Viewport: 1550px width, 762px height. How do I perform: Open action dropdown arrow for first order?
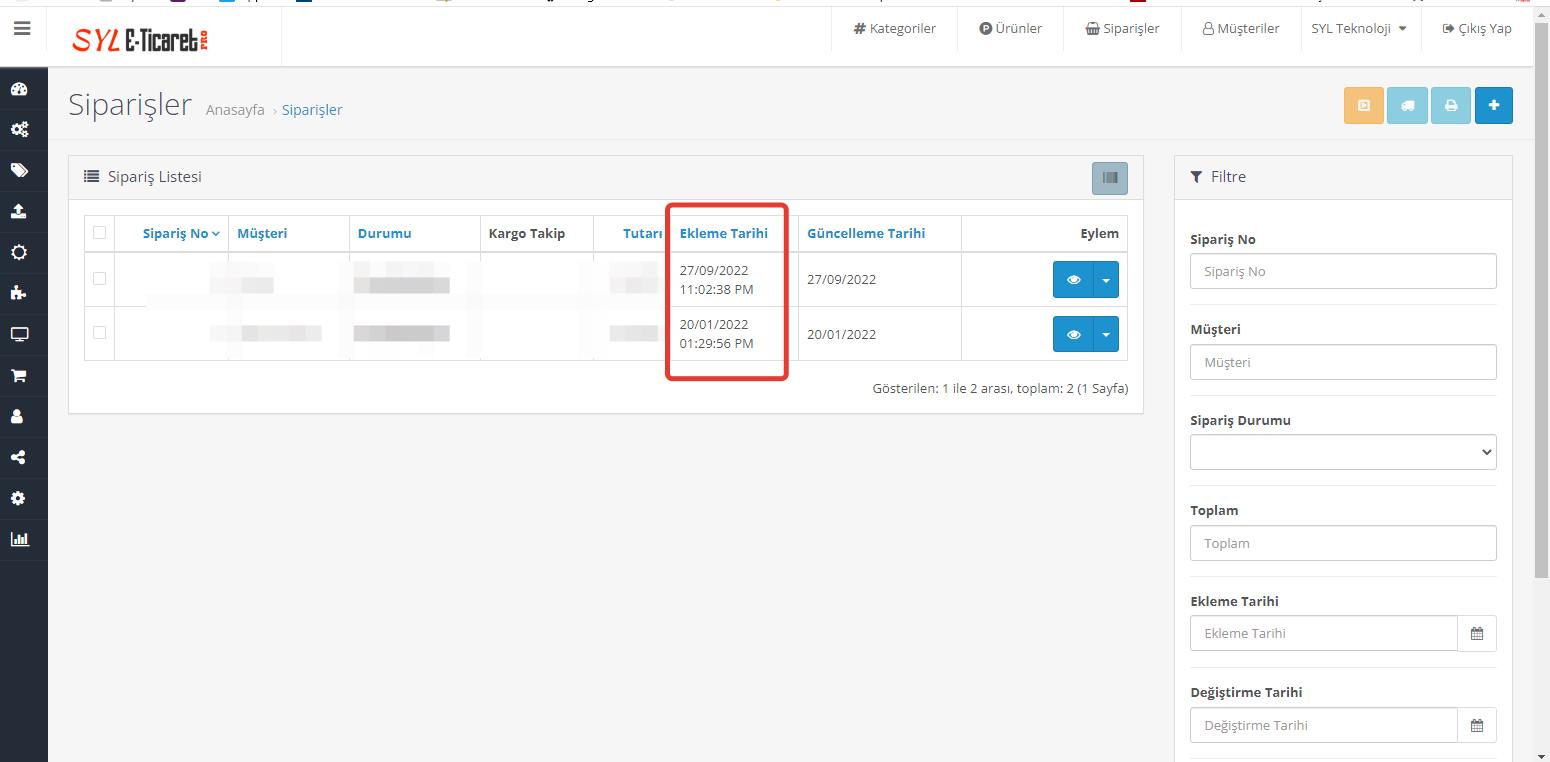[x=1106, y=280]
